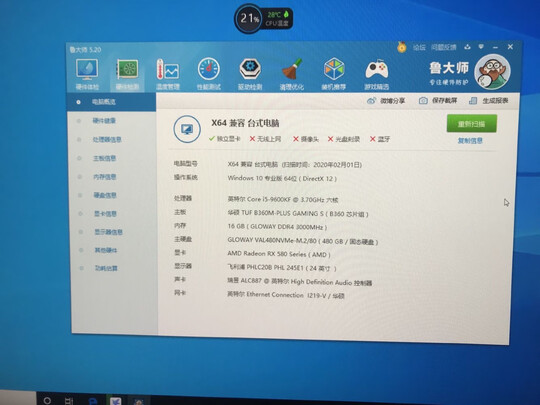This screenshot has width=540, height=405.
Task: Minimize the 鲁大师 window
Action: 495,47
